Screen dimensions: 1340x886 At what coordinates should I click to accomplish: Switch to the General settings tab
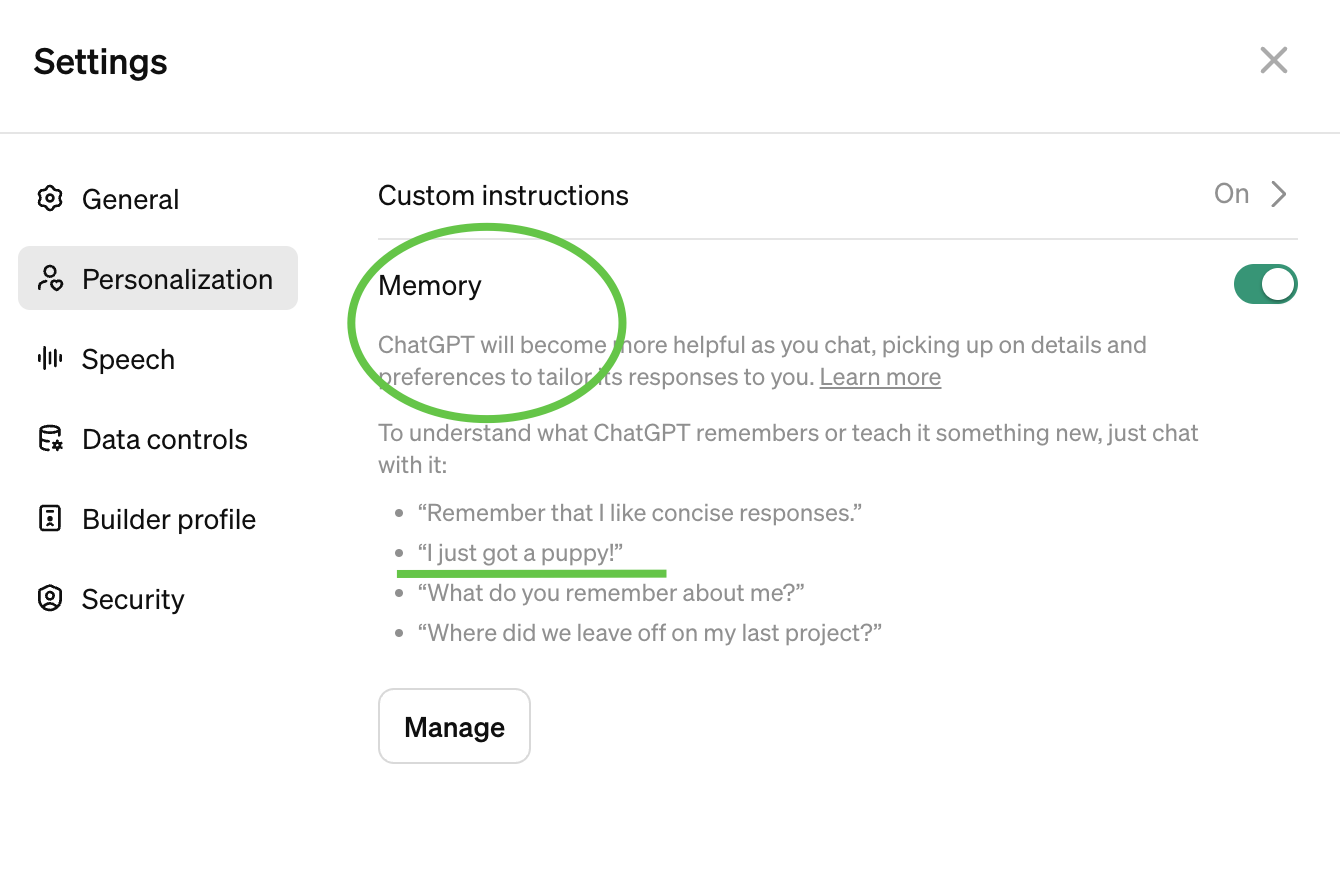(x=130, y=199)
